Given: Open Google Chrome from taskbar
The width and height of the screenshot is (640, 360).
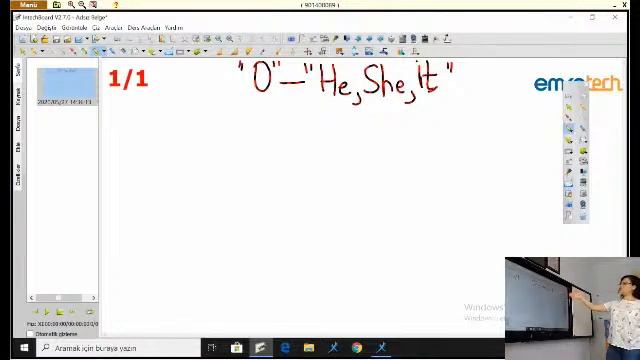Looking at the screenshot, I should (x=357, y=348).
